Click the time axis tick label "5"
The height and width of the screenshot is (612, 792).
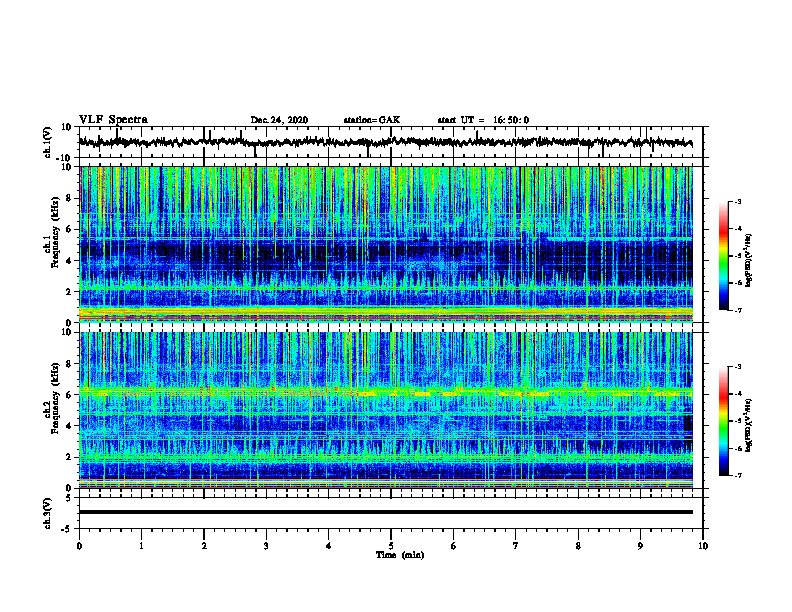[391, 546]
